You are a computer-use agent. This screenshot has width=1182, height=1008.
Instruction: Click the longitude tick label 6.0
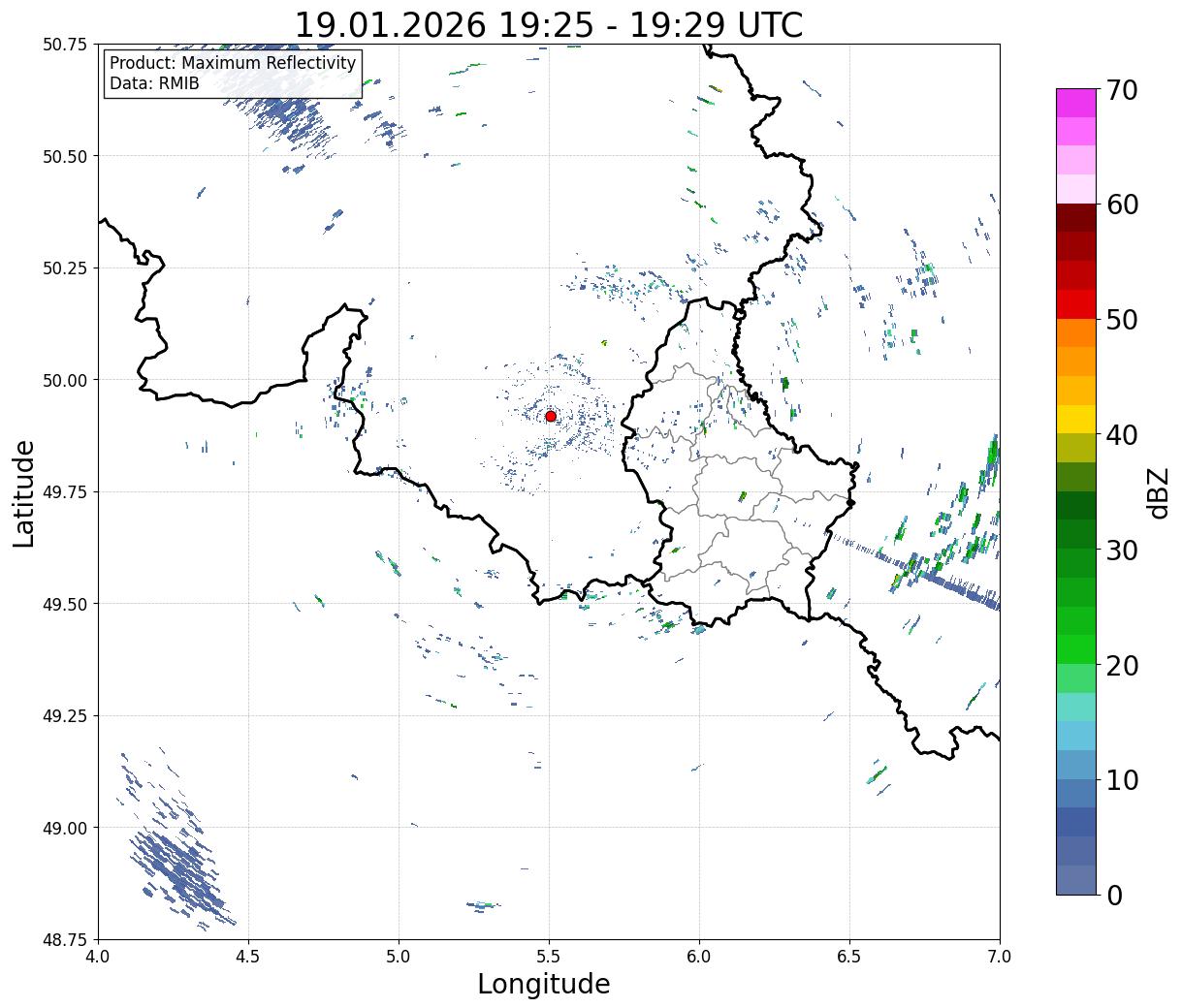tap(699, 957)
